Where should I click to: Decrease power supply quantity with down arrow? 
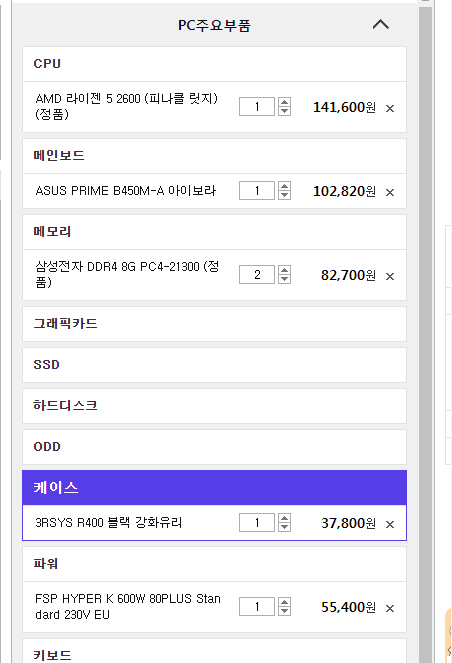click(x=285, y=611)
